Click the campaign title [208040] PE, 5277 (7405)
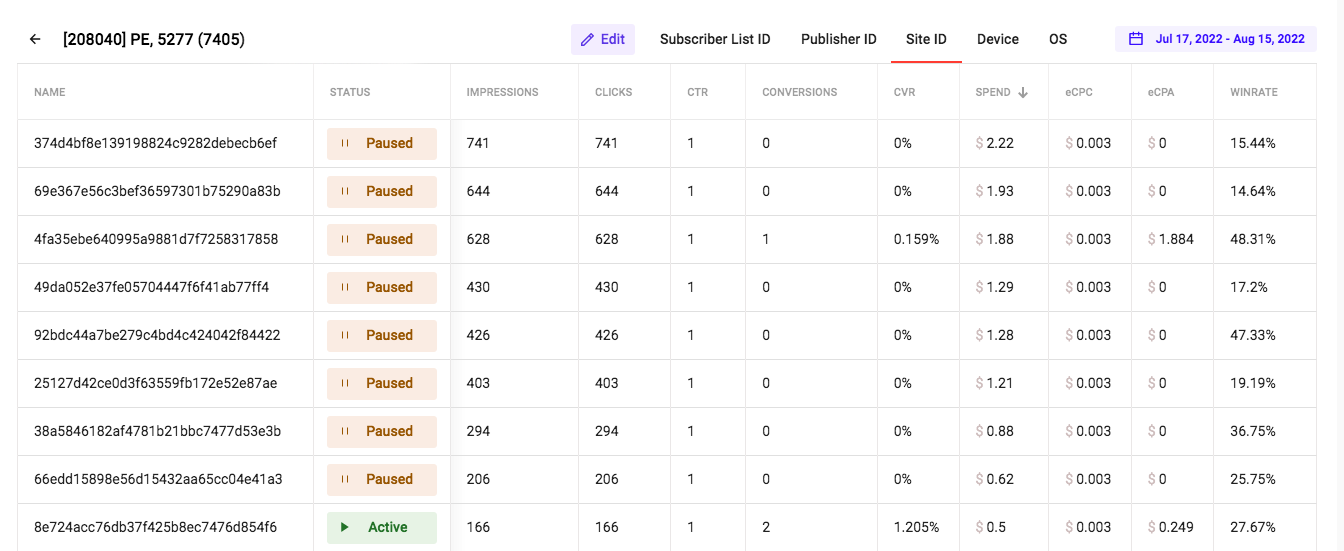 (154, 39)
